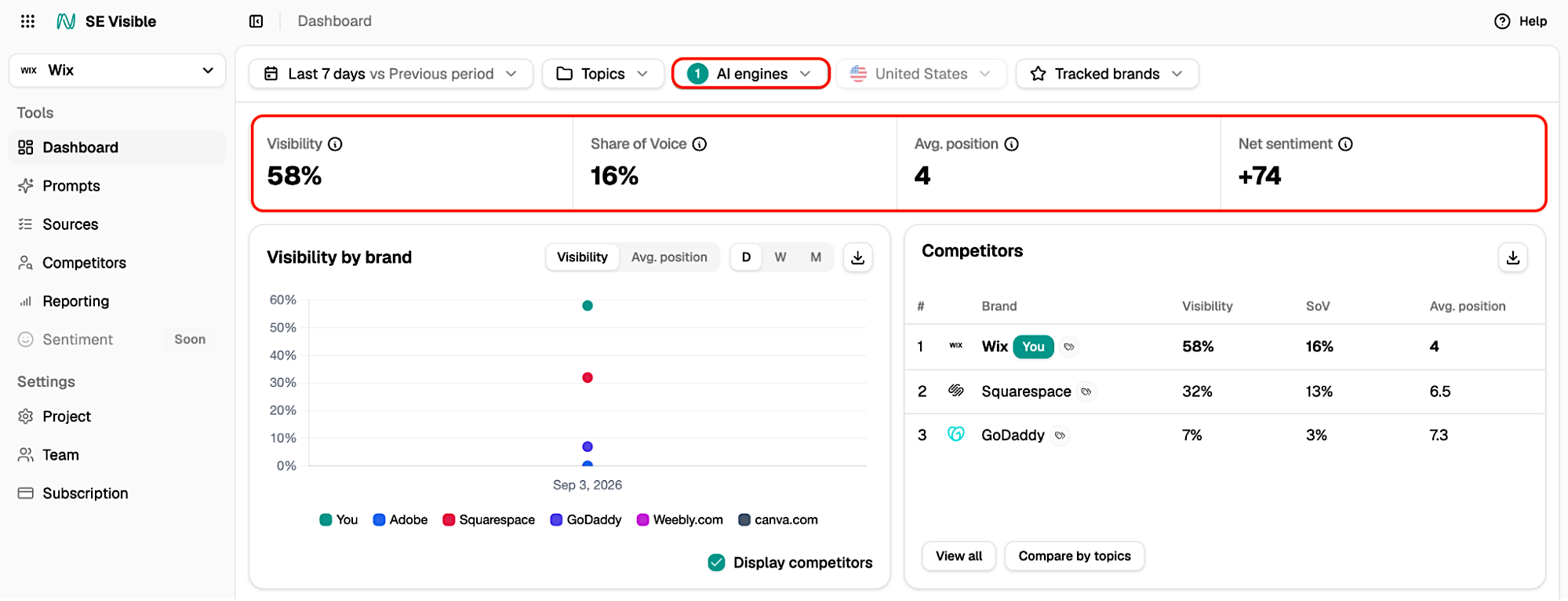Click the "Sep 3, 2026" chart axis label

click(588, 485)
